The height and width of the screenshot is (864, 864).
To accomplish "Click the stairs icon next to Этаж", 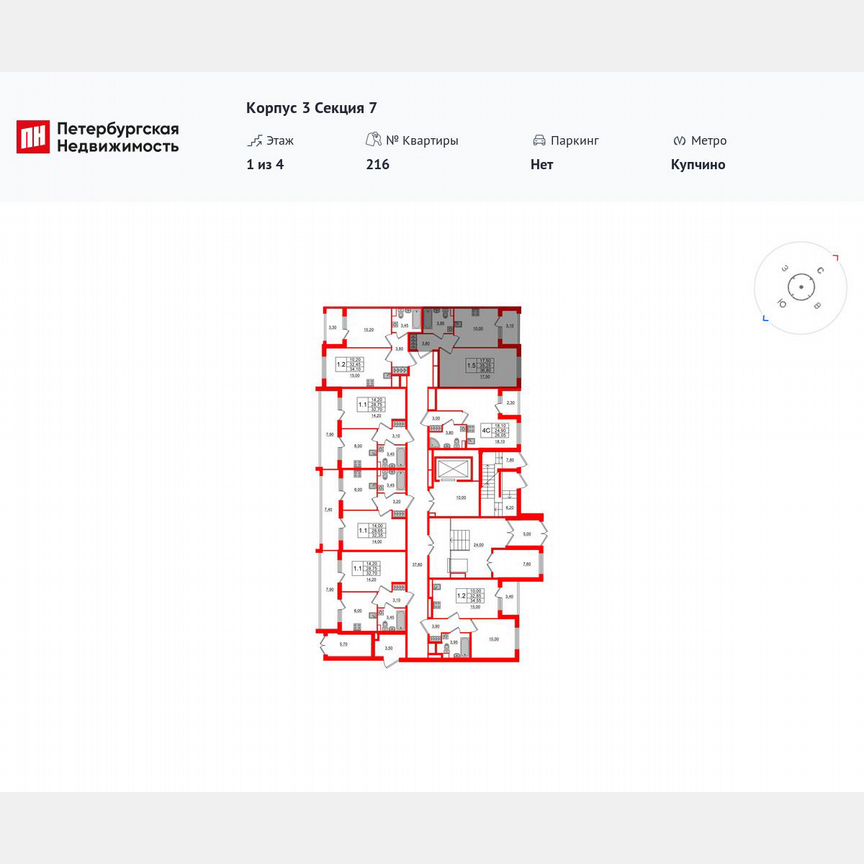I will 255,141.
